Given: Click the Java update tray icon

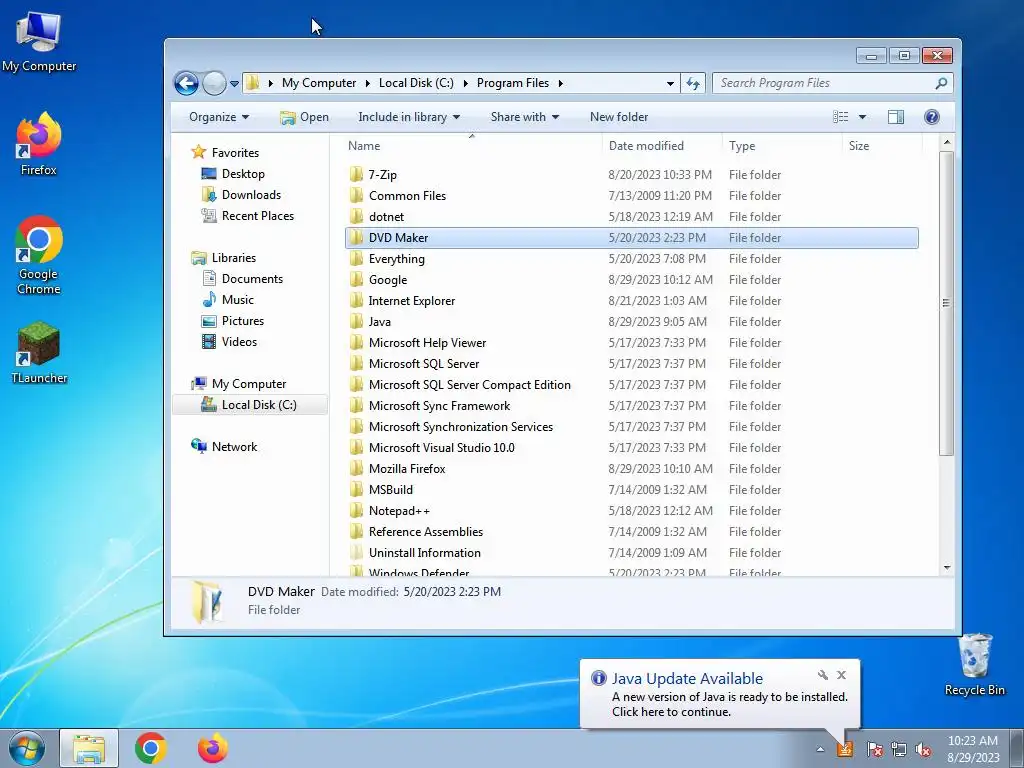Looking at the screenshot, I should (x=844, y=748).
